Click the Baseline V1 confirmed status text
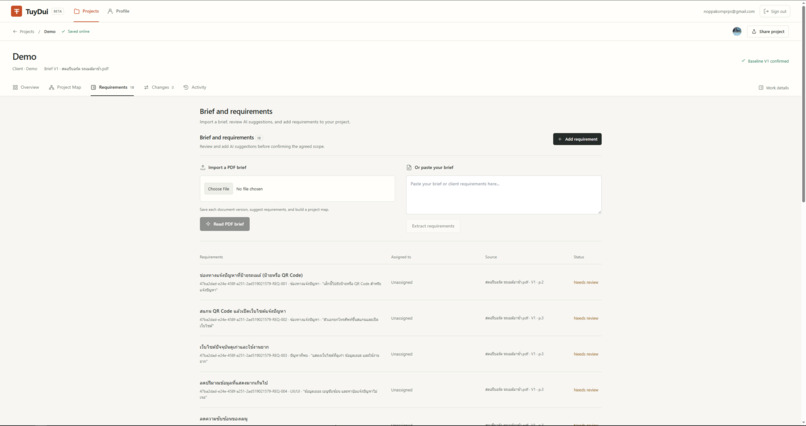806x426 pixels. coord(765,61)
